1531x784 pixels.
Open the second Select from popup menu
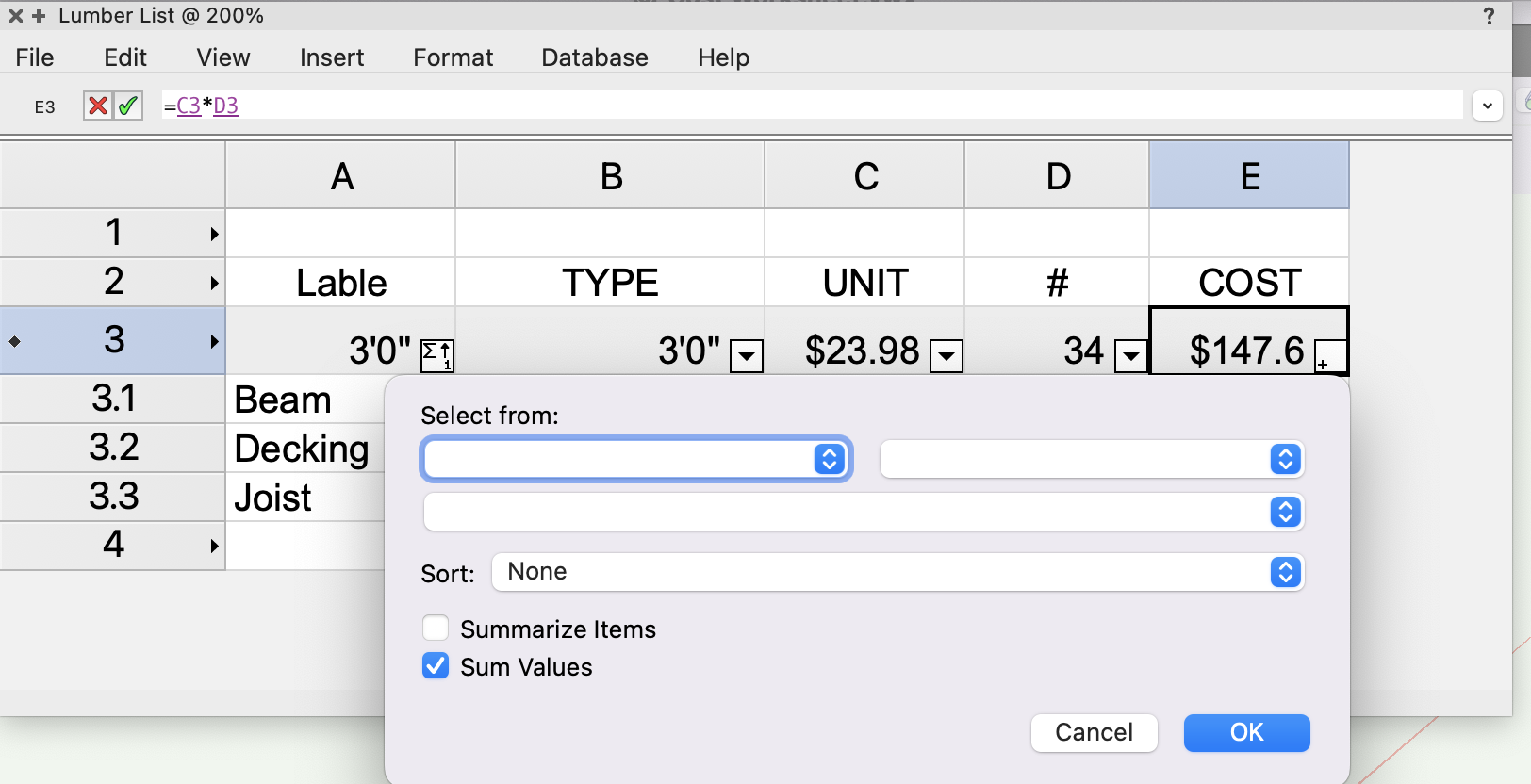tap(1092, 459)
